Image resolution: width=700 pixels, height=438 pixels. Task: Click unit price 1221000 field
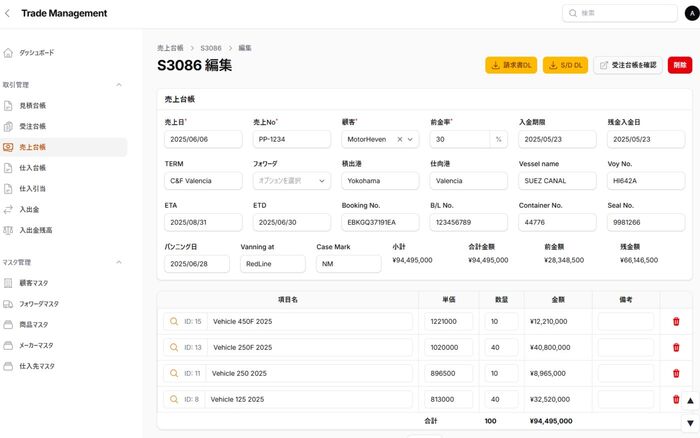[x=449, y=321]
